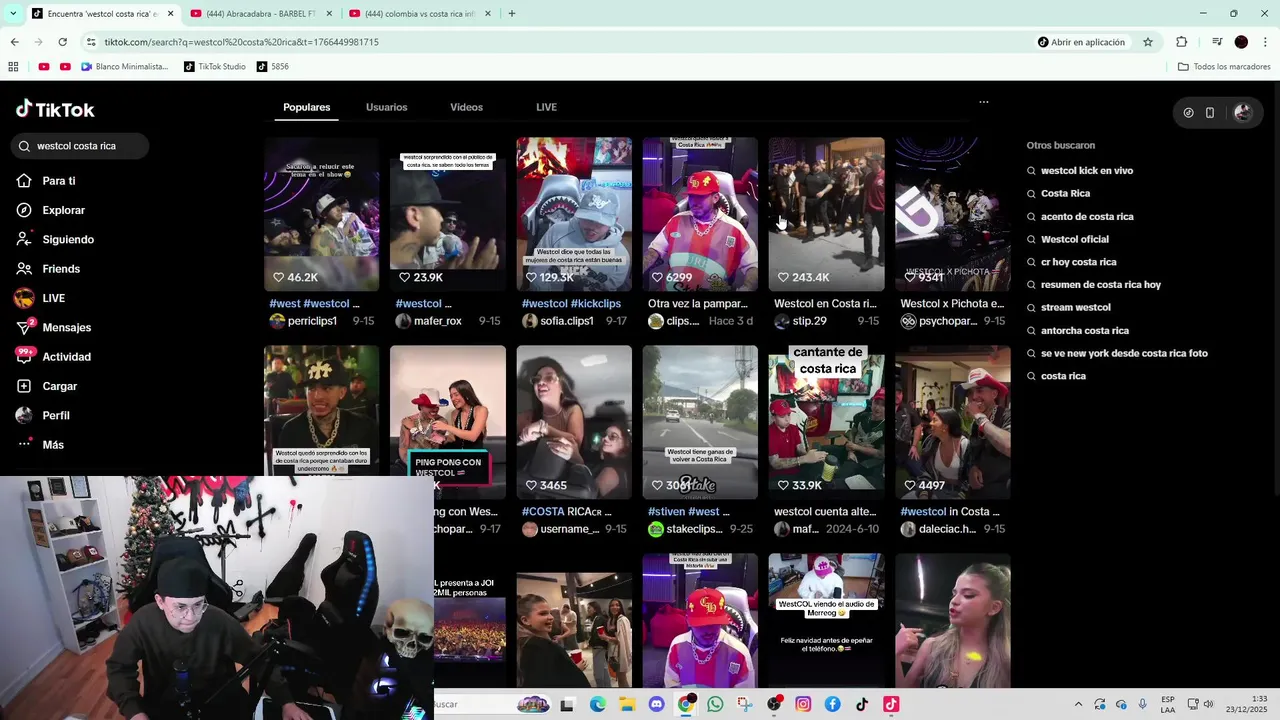Open media control icon in Chrome toolbar
The height and width of the screenshot is (720, 1280).
coord(1217,42)
